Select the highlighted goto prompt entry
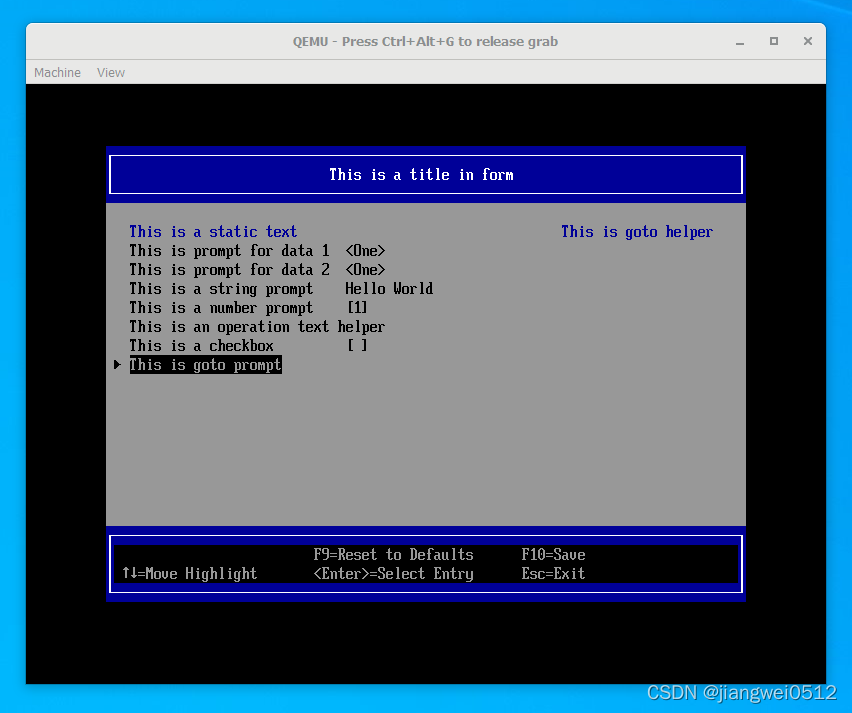Screen dimensions: 852x713 (205, 366)
